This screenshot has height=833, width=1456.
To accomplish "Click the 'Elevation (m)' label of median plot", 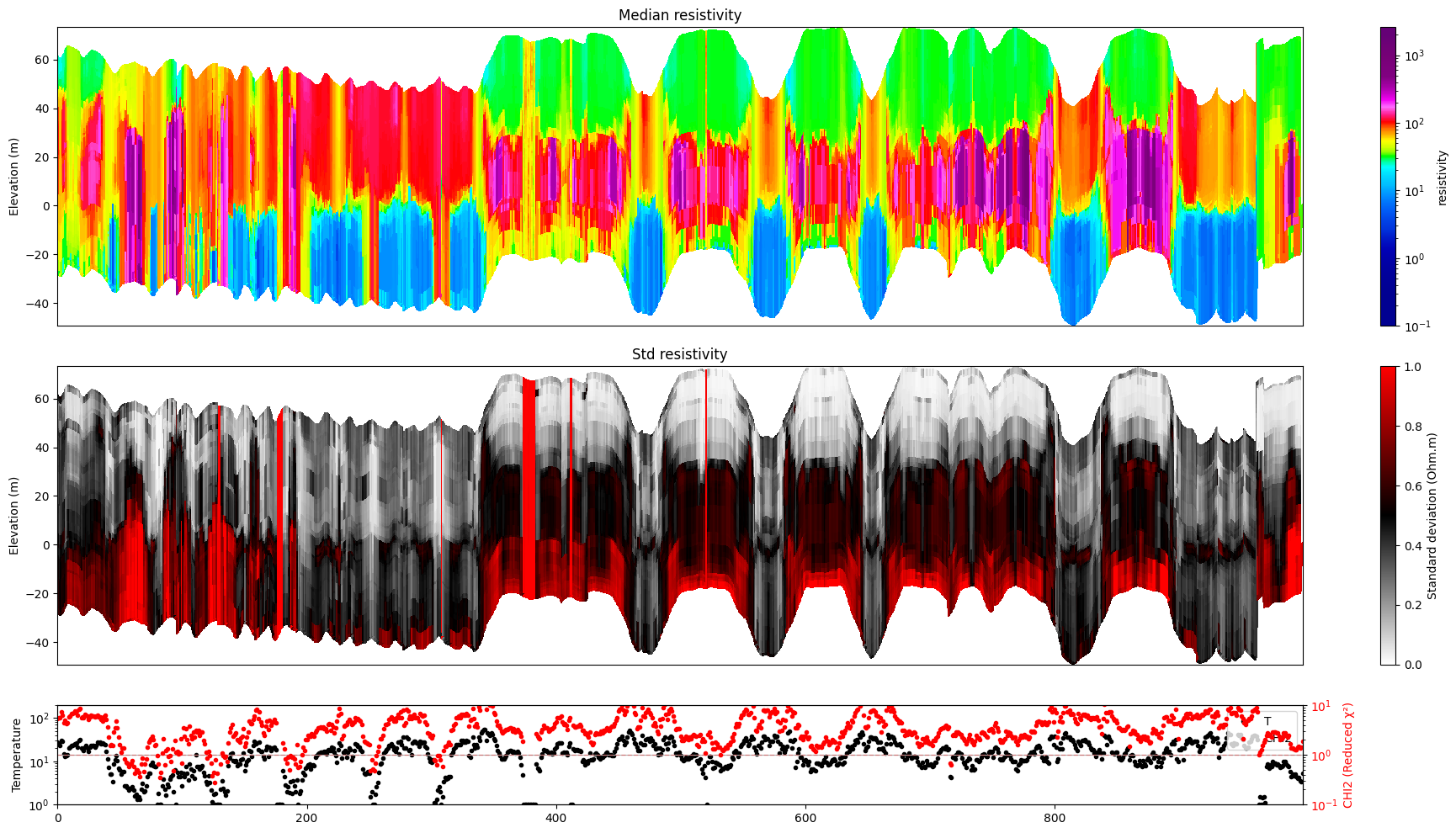I will tap(14, 176).
